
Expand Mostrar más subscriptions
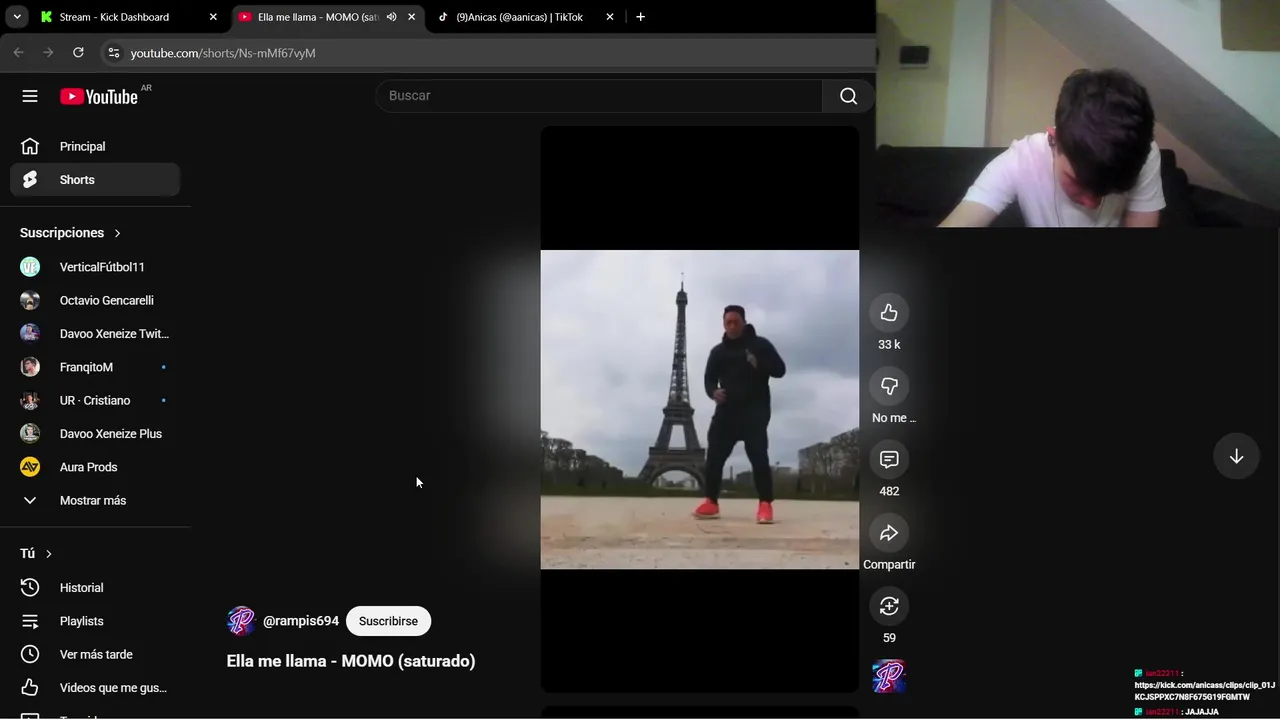[95, 500]
